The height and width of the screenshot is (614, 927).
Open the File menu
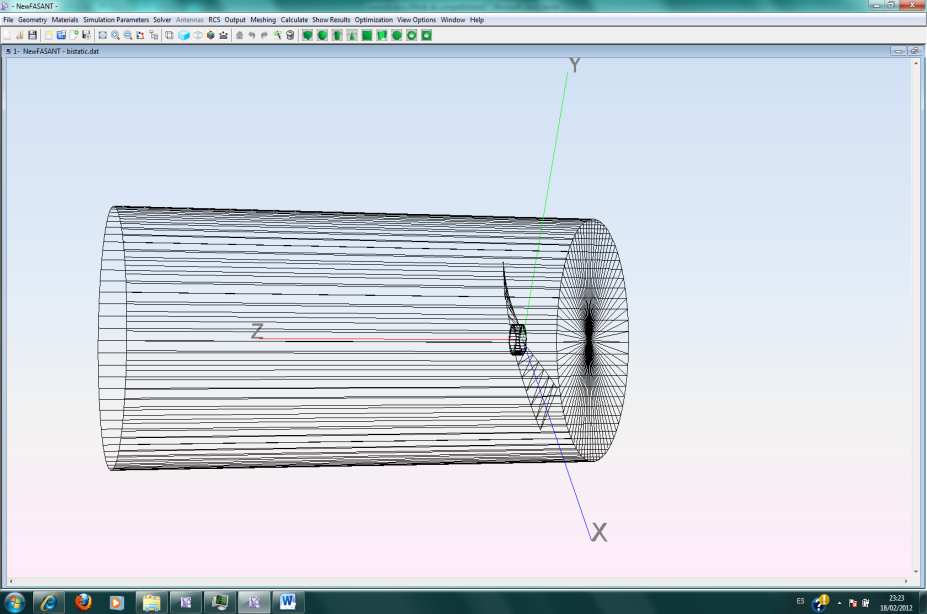point(8,20)
